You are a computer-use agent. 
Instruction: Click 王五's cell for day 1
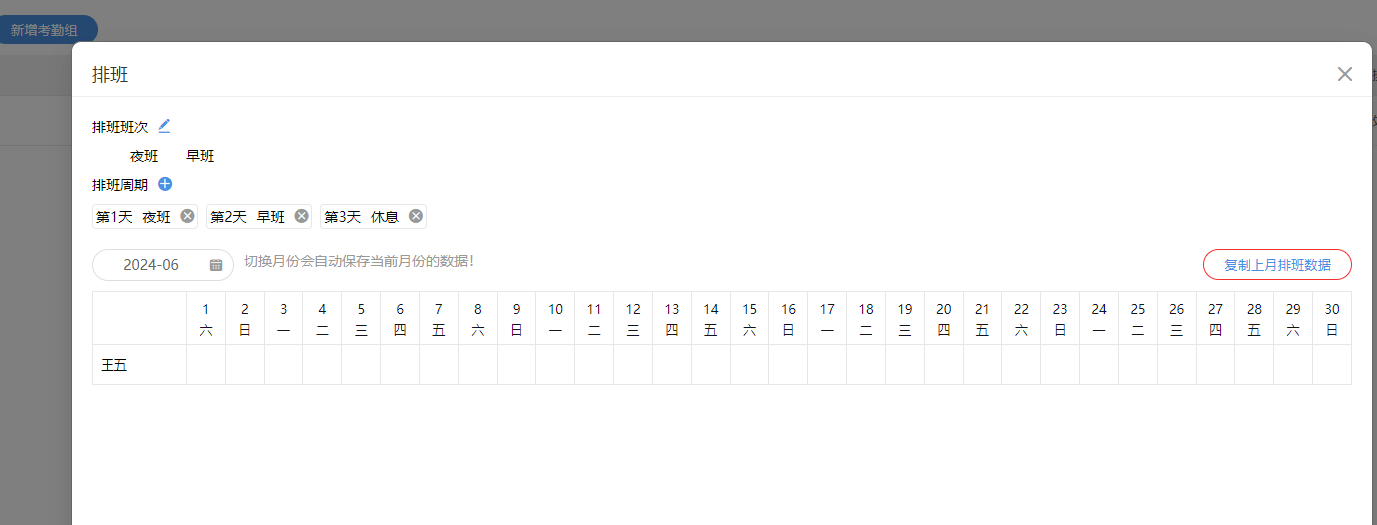tap(206, 365)
